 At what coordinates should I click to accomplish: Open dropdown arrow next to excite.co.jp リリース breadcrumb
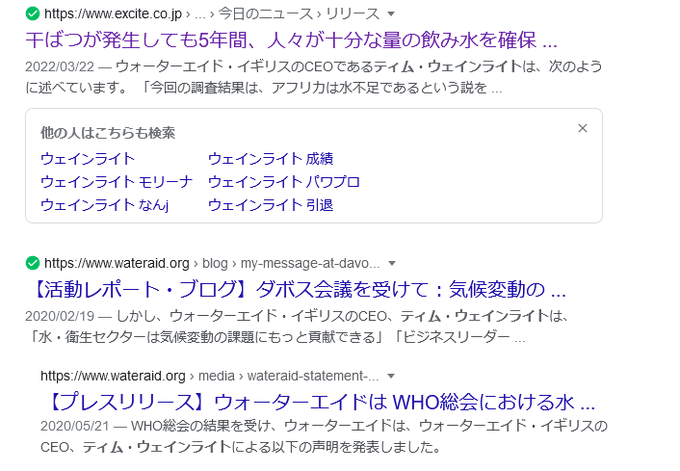(x=391, y=14)
